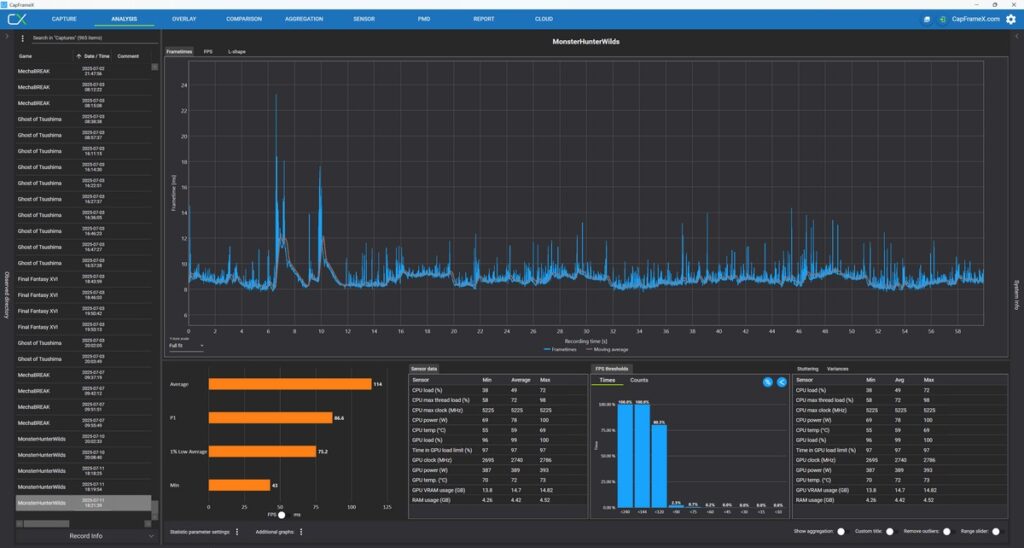The width and height of the screenshot is (1024, 548).
Task: Switch graph to the L-shape tab
Action: 236,52
